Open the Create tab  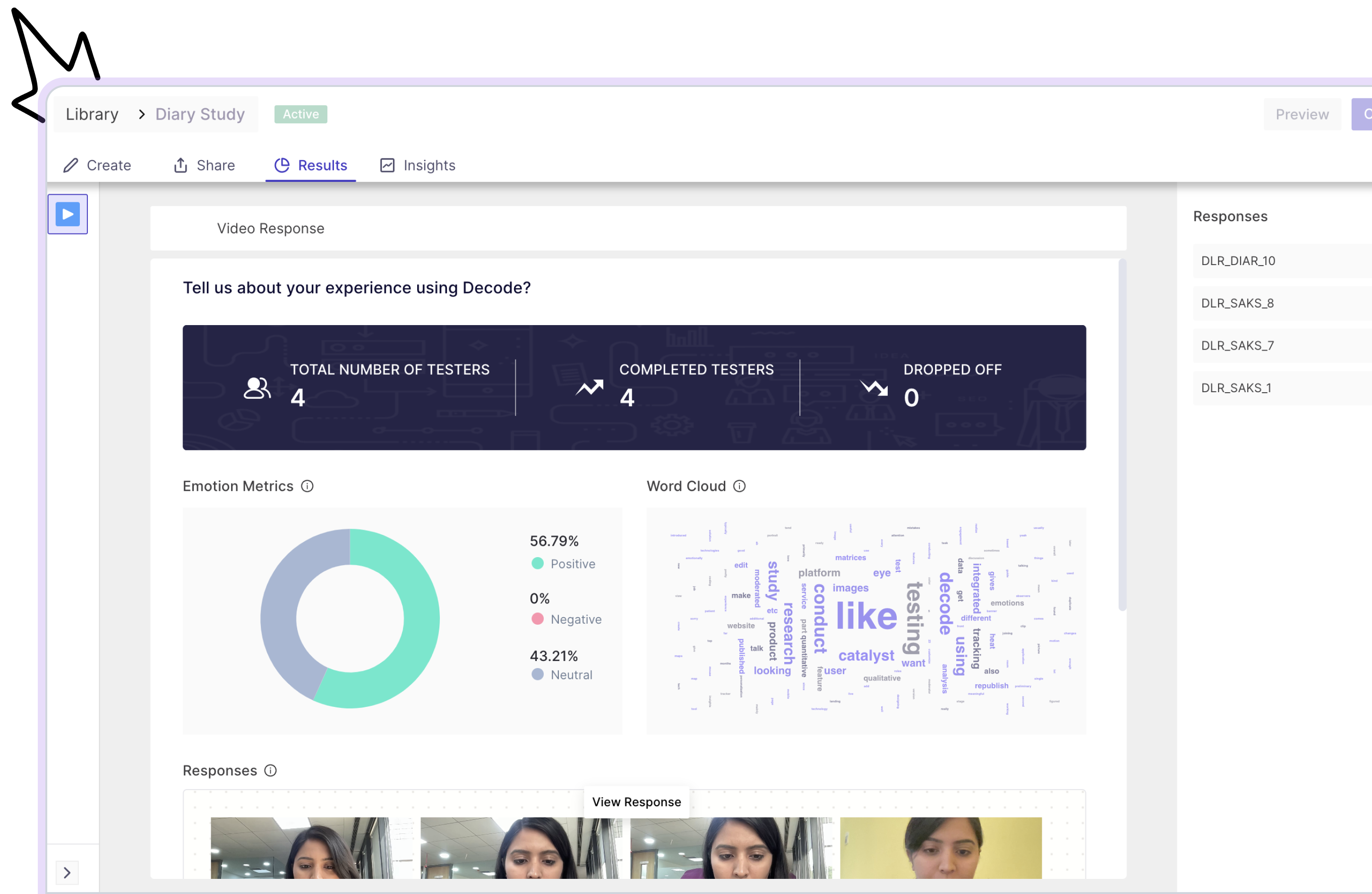(x=97, y=165)
